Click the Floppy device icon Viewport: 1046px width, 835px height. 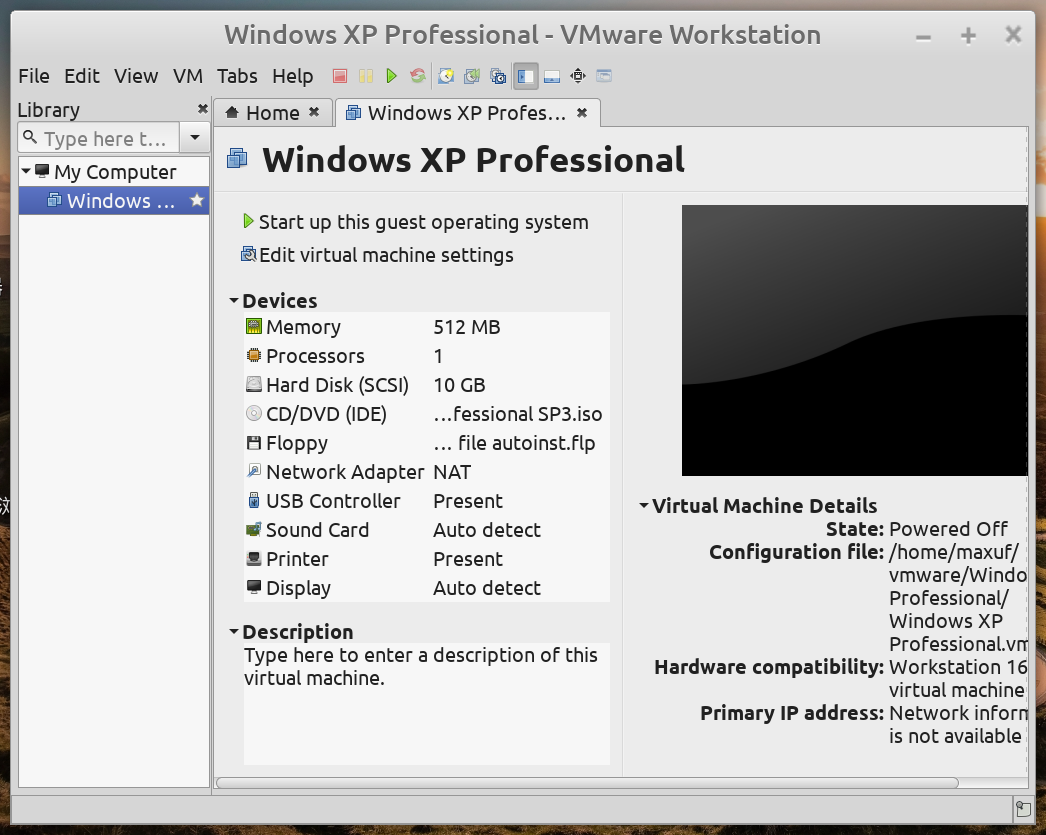[253, 442]
